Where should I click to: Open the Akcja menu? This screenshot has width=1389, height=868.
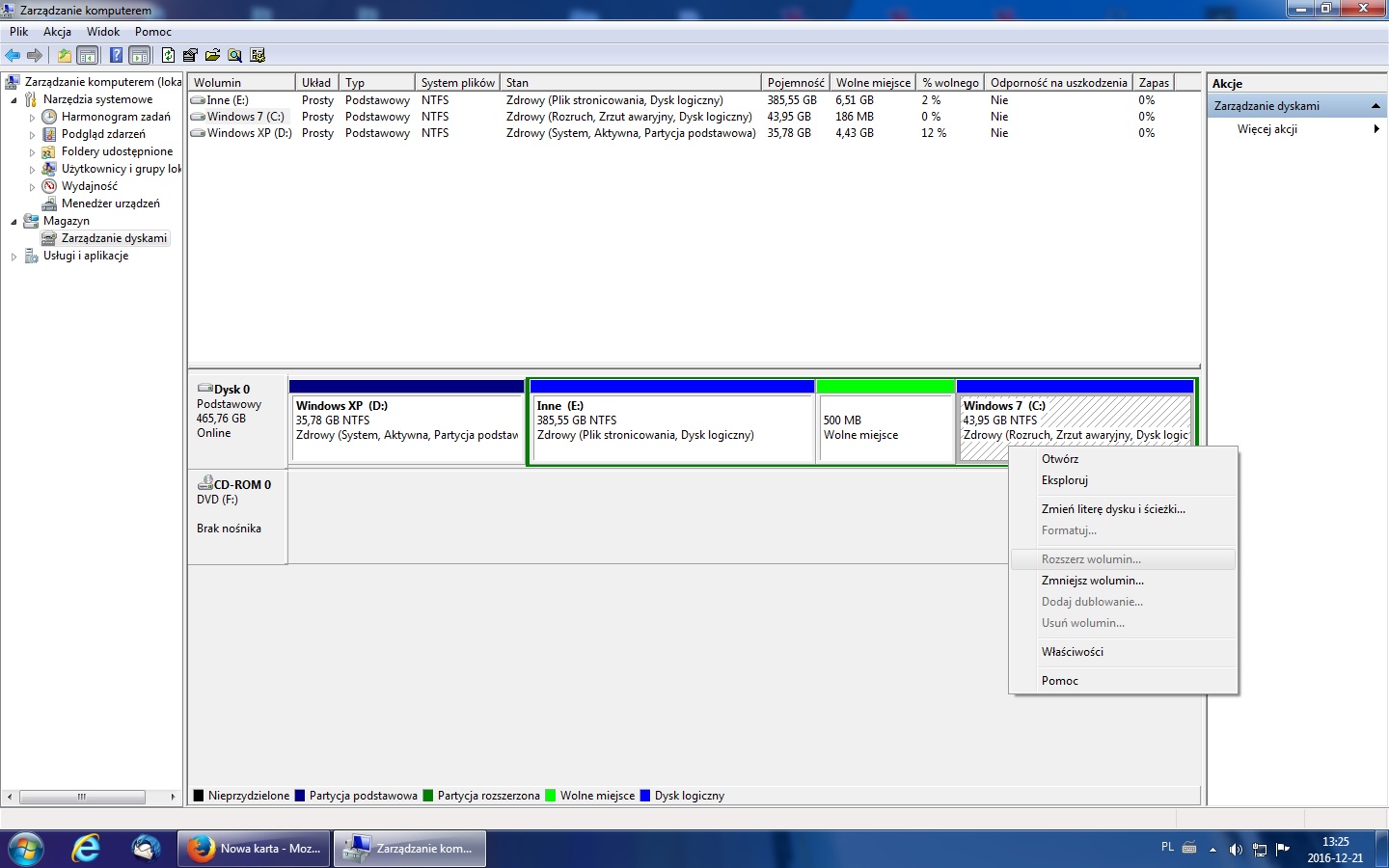[57, 32]
